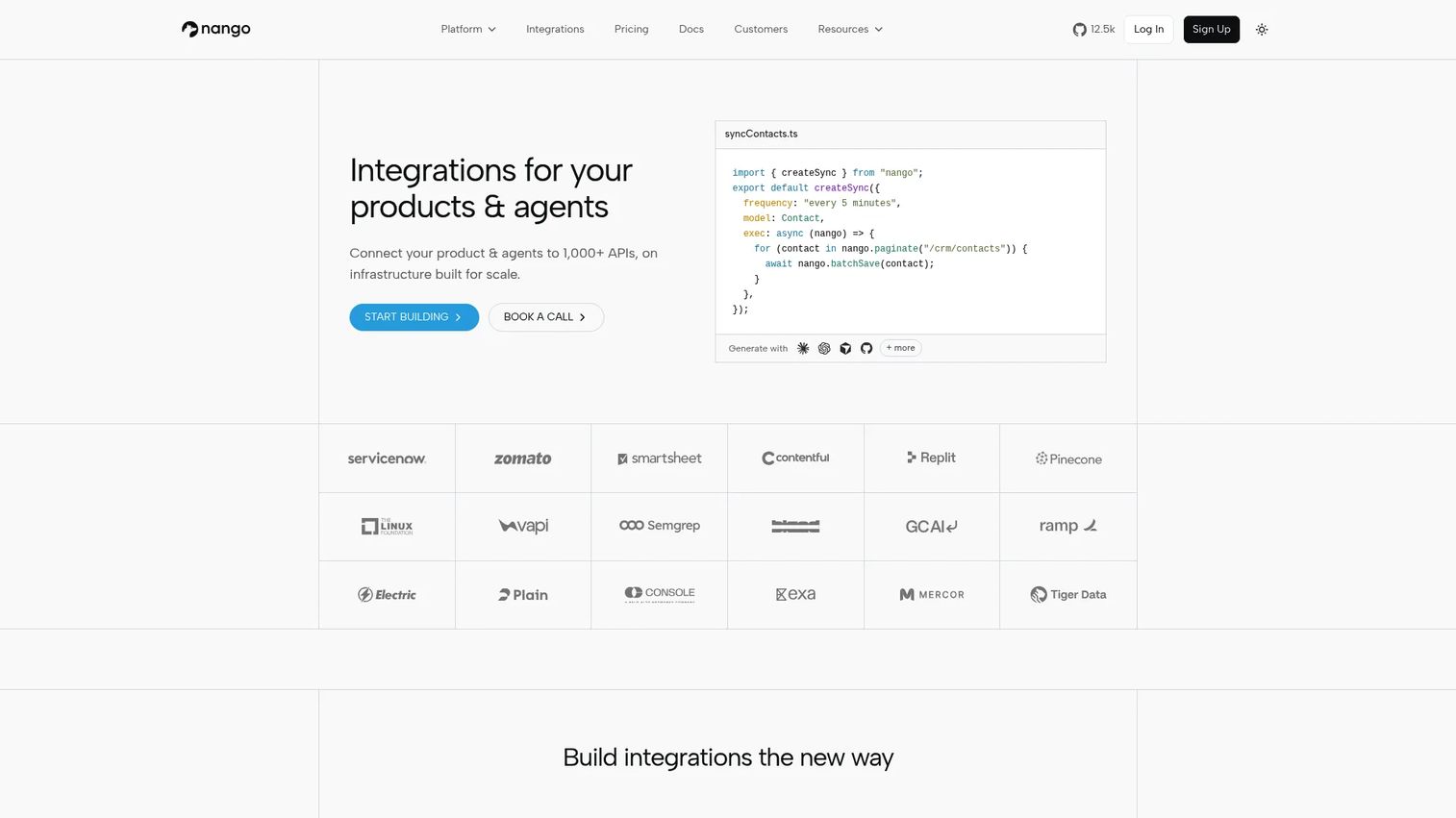This screenshot has width=1456, height=818.
Task: Open the GitHub 12.5k stars link
Action: 1093,30
